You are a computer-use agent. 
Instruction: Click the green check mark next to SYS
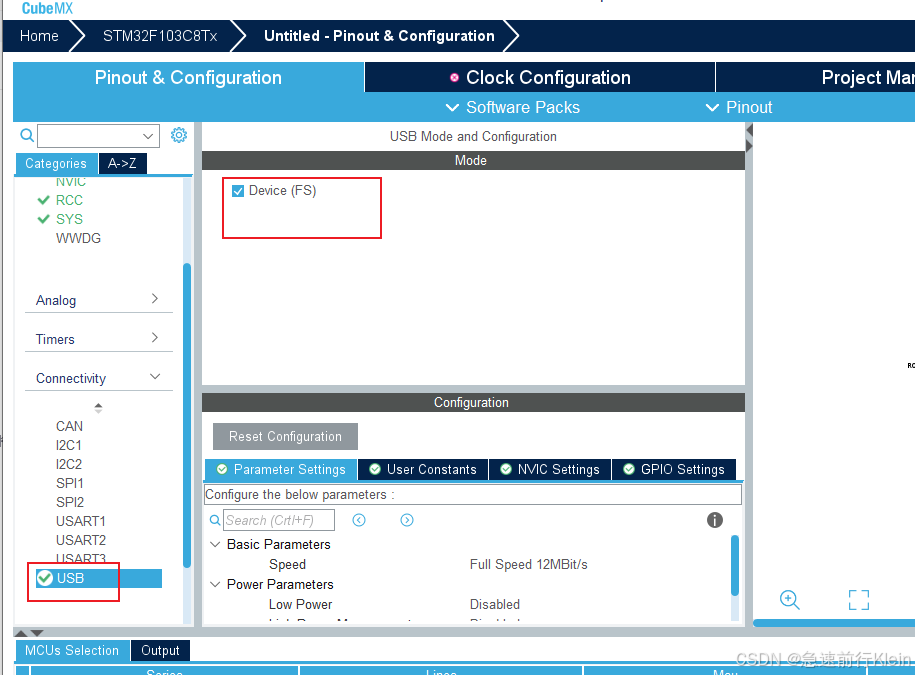click(43, 219)
